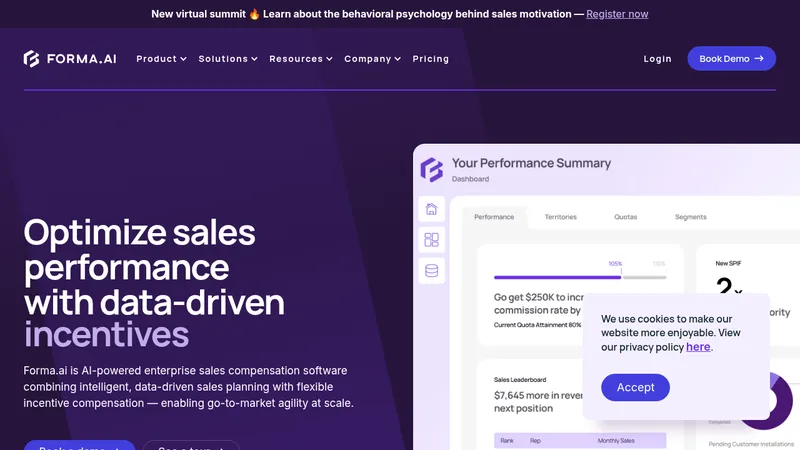Click the 'Sales Leaderboard' label
The height and width of the screenshot is (450, 800).
[520, 380]
